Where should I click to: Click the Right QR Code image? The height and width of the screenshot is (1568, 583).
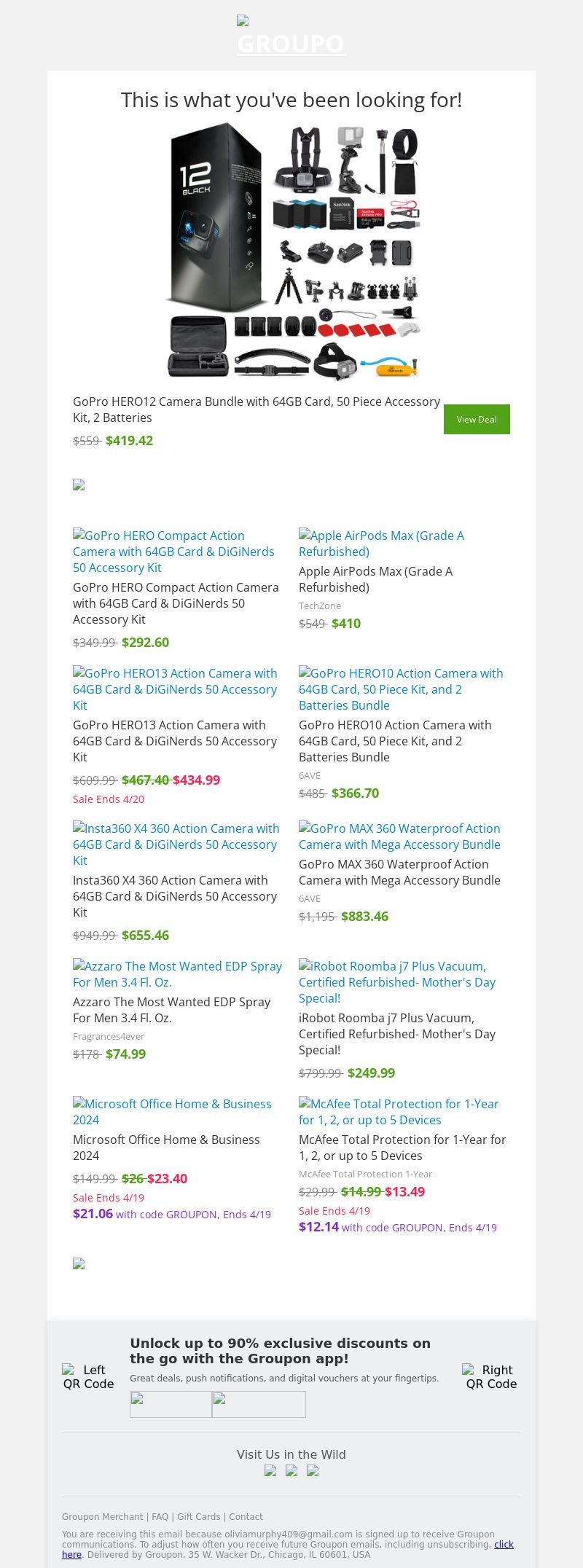491,1376
